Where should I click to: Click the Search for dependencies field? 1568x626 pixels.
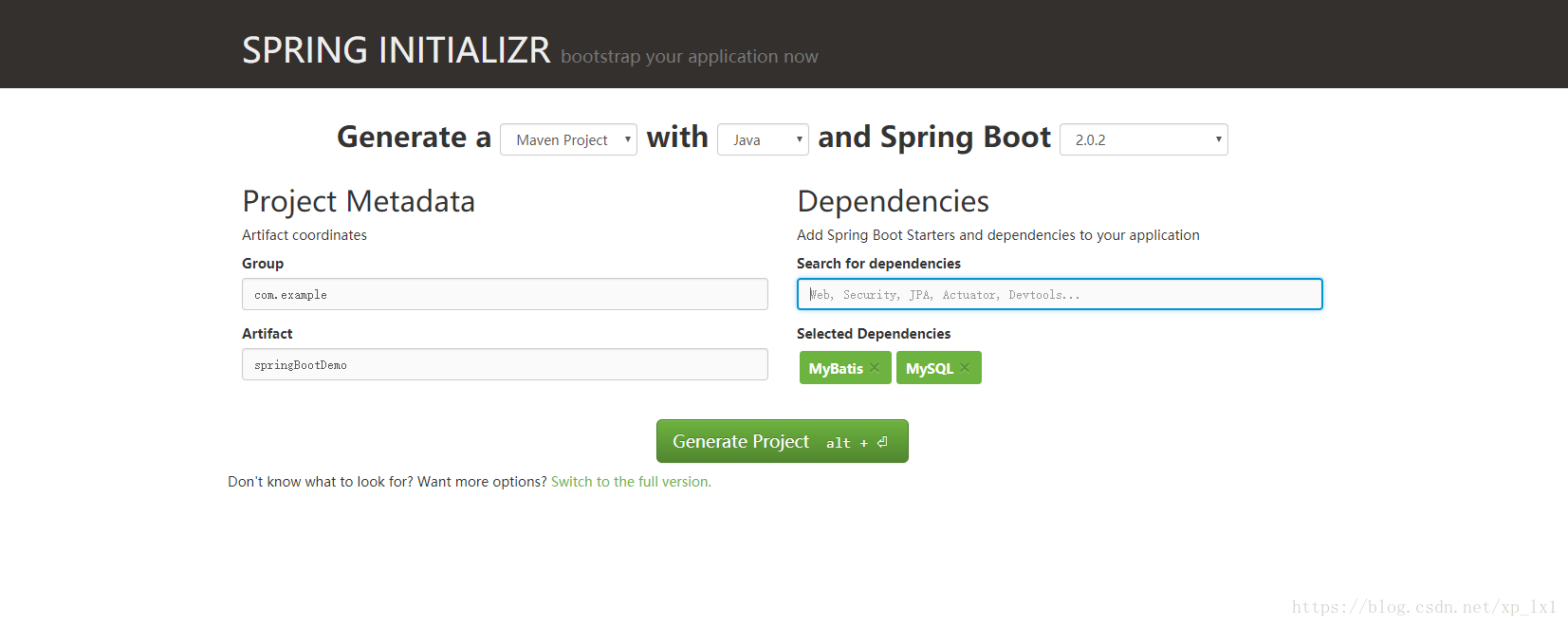(x=1060, y=294)
